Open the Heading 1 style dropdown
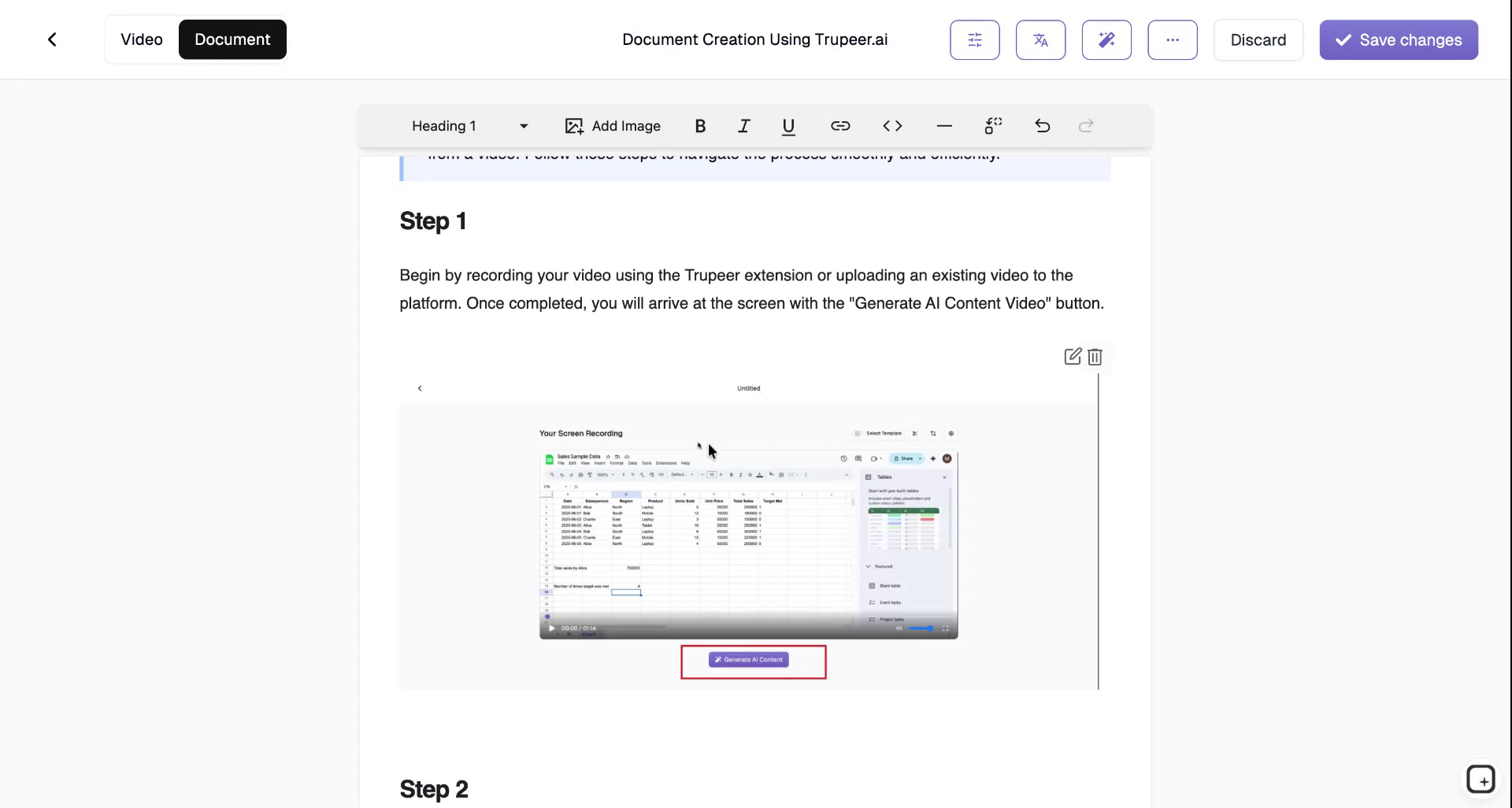The width and height of the screenshot is (1512, 808). click(469, 126)
